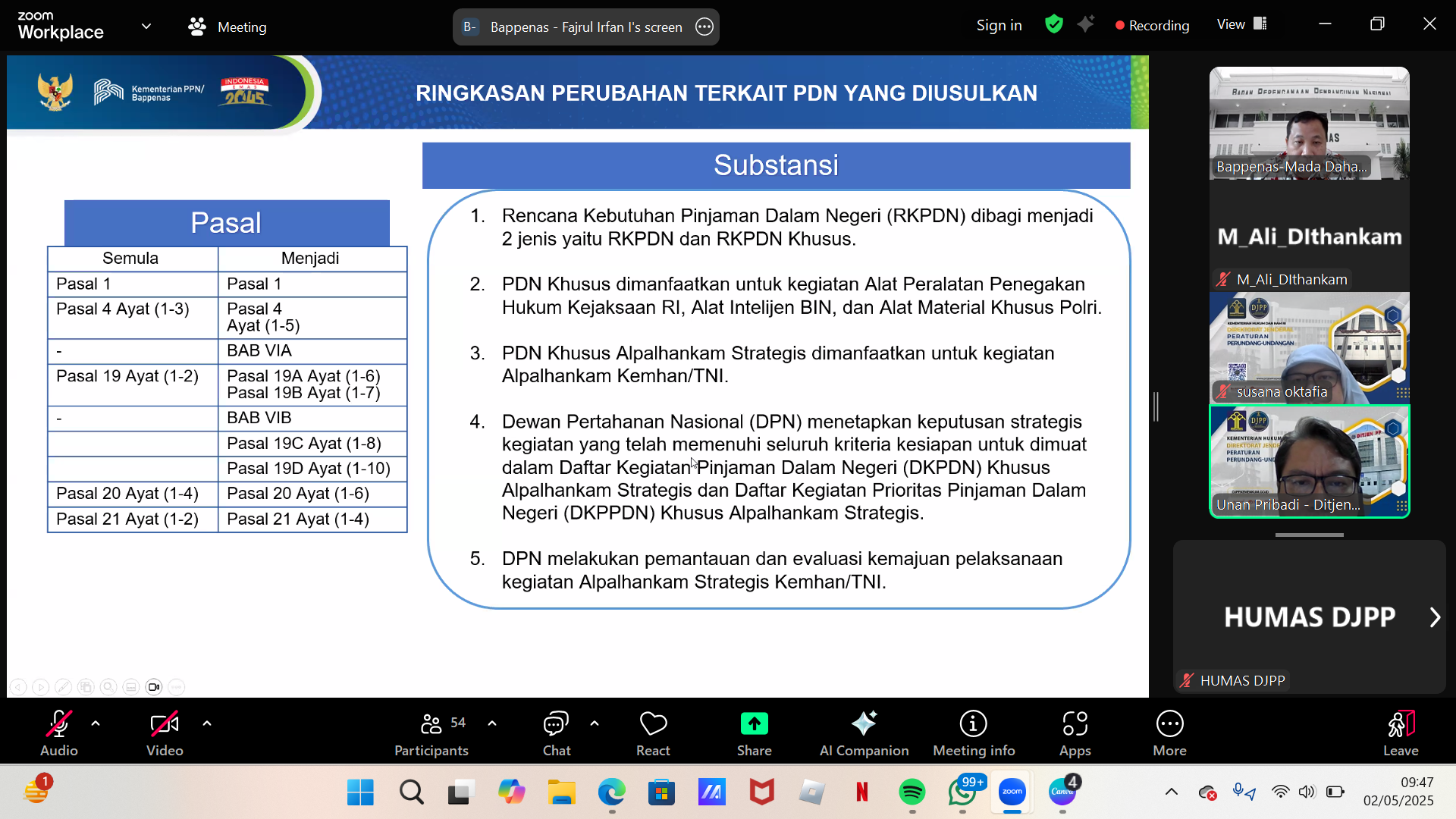This screenshot has width=1456, height=819.
Task: Open Wi-Fi network settings in tray
Action: pyautogui.click(x=1280, y=792)
